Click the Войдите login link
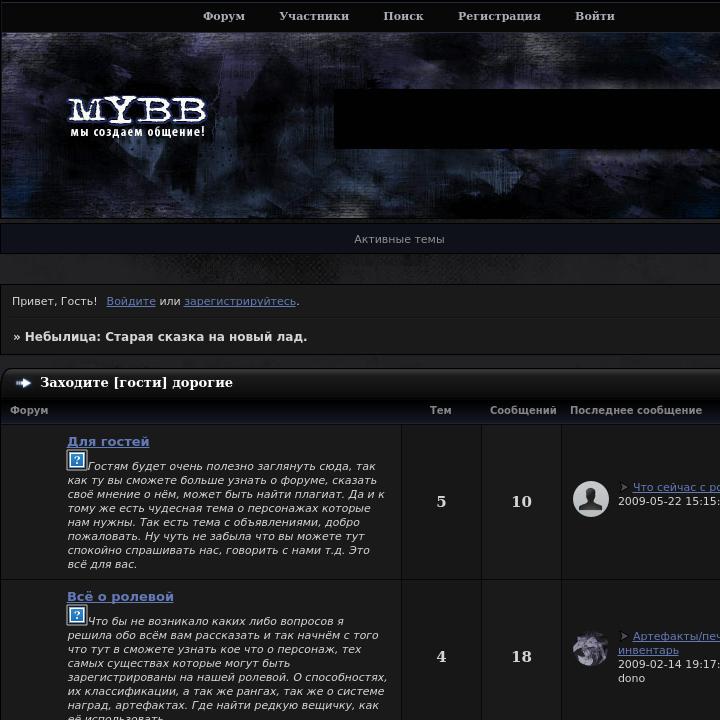Image resolution: width=720 pixels, height=720 pixels. pos(131,301)
